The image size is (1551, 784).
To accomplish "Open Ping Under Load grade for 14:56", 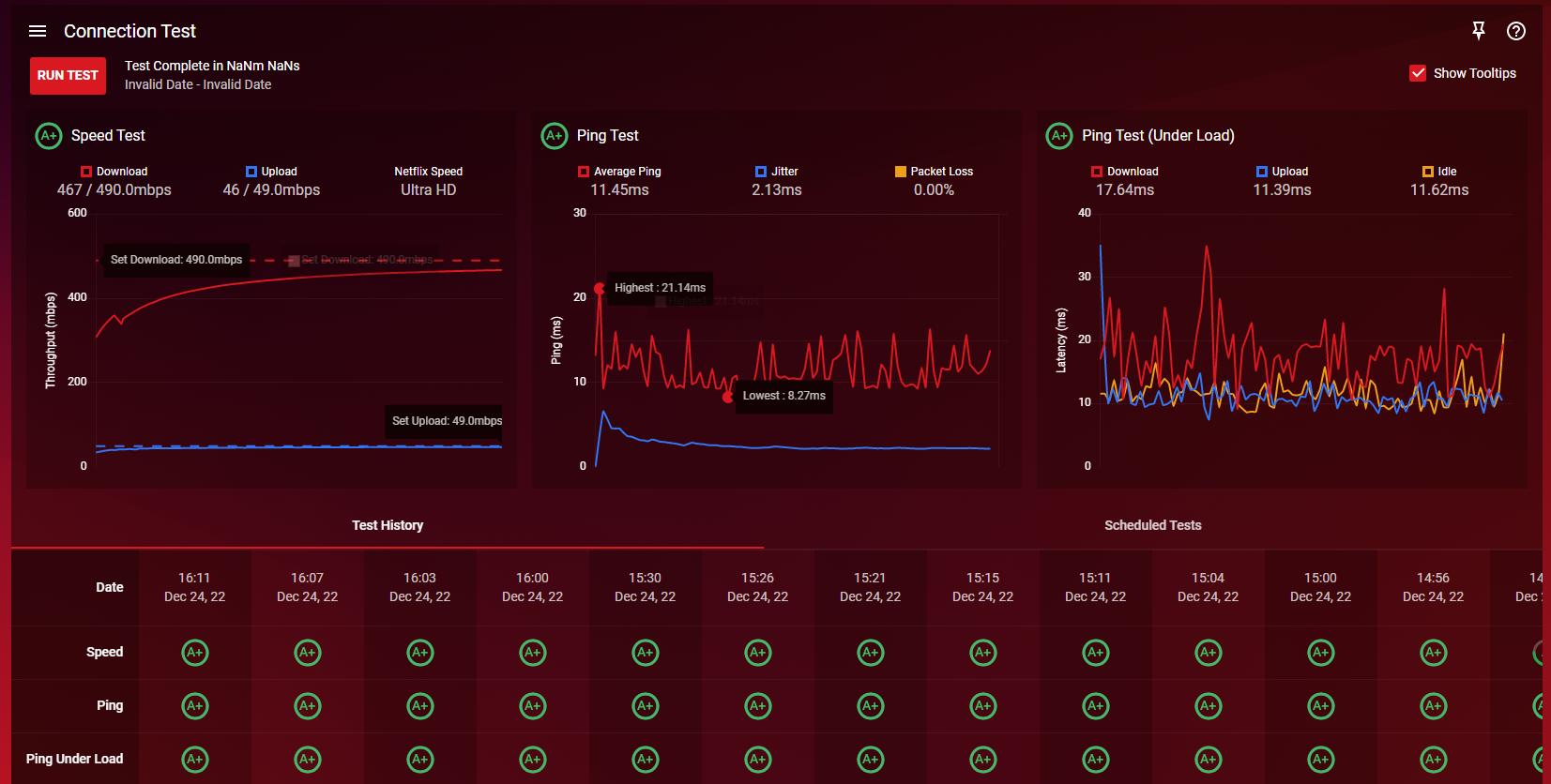I will point(1434,760).
